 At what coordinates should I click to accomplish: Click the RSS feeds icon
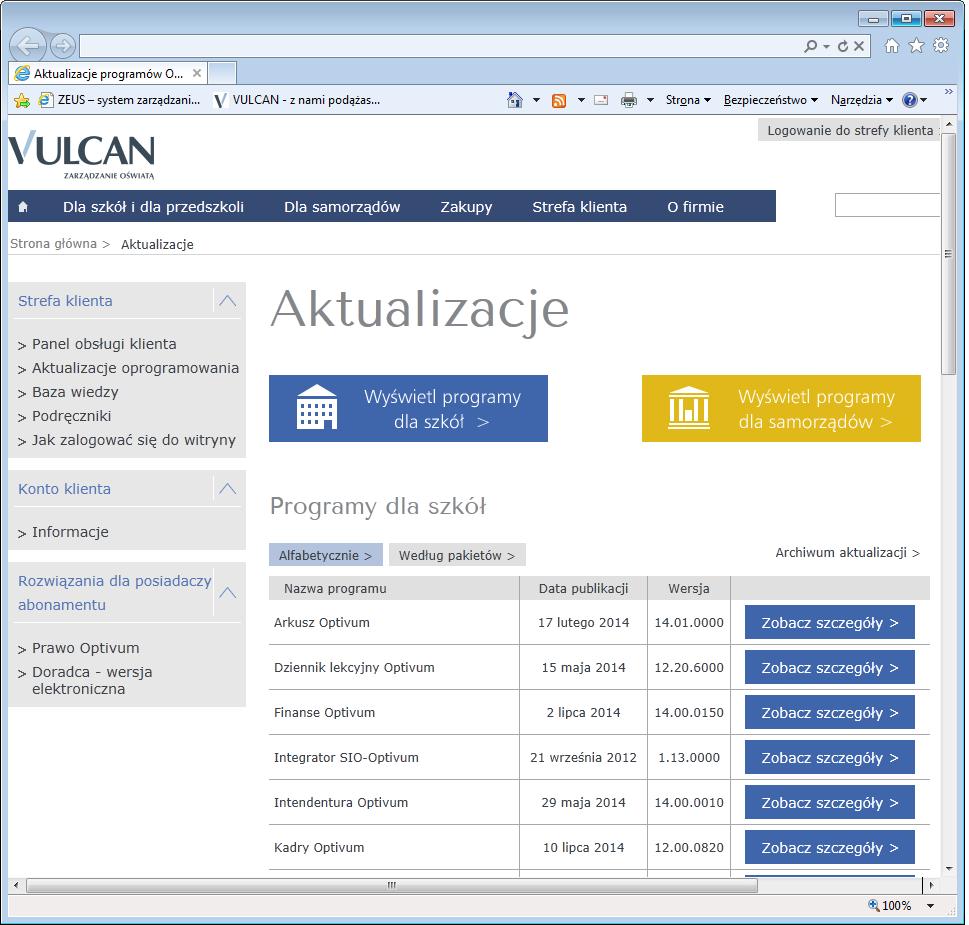[x=559, y=100]
